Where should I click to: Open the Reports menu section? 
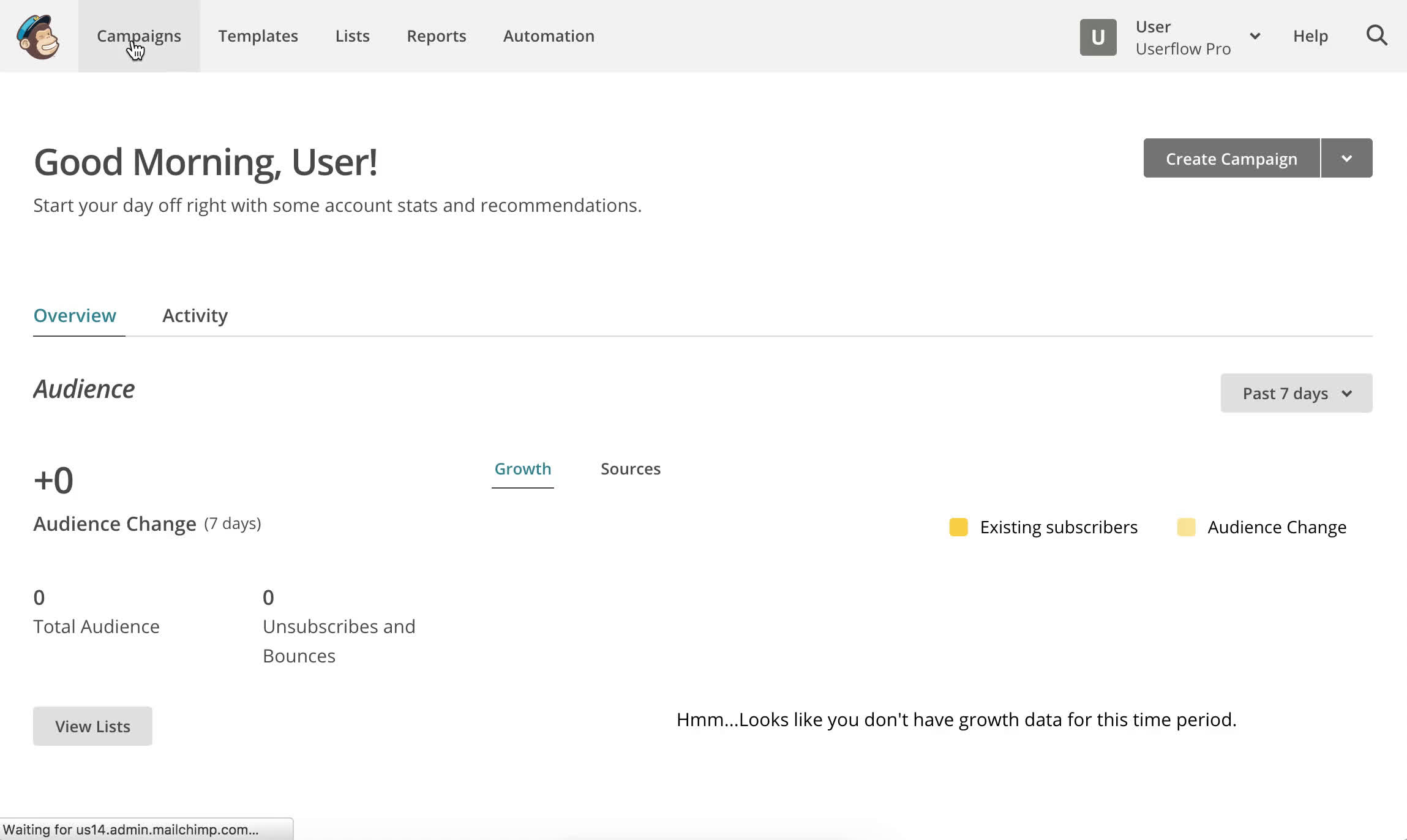[436, 36]
